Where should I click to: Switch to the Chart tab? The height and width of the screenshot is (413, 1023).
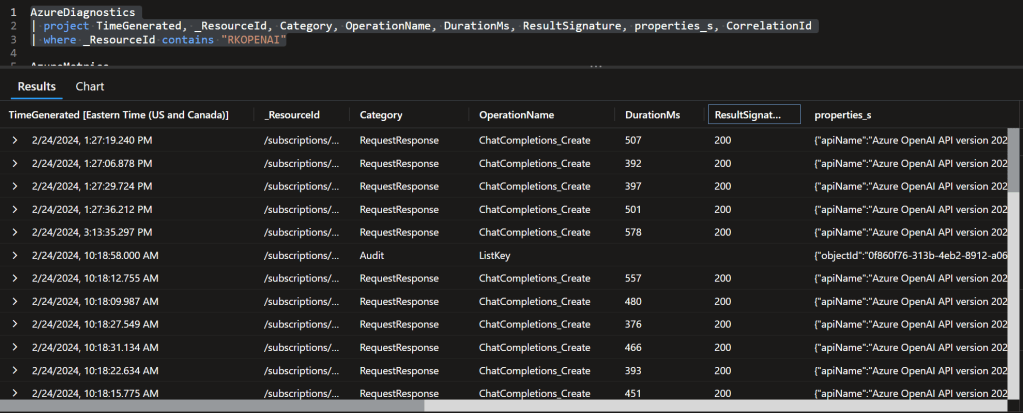click(90, 87)
